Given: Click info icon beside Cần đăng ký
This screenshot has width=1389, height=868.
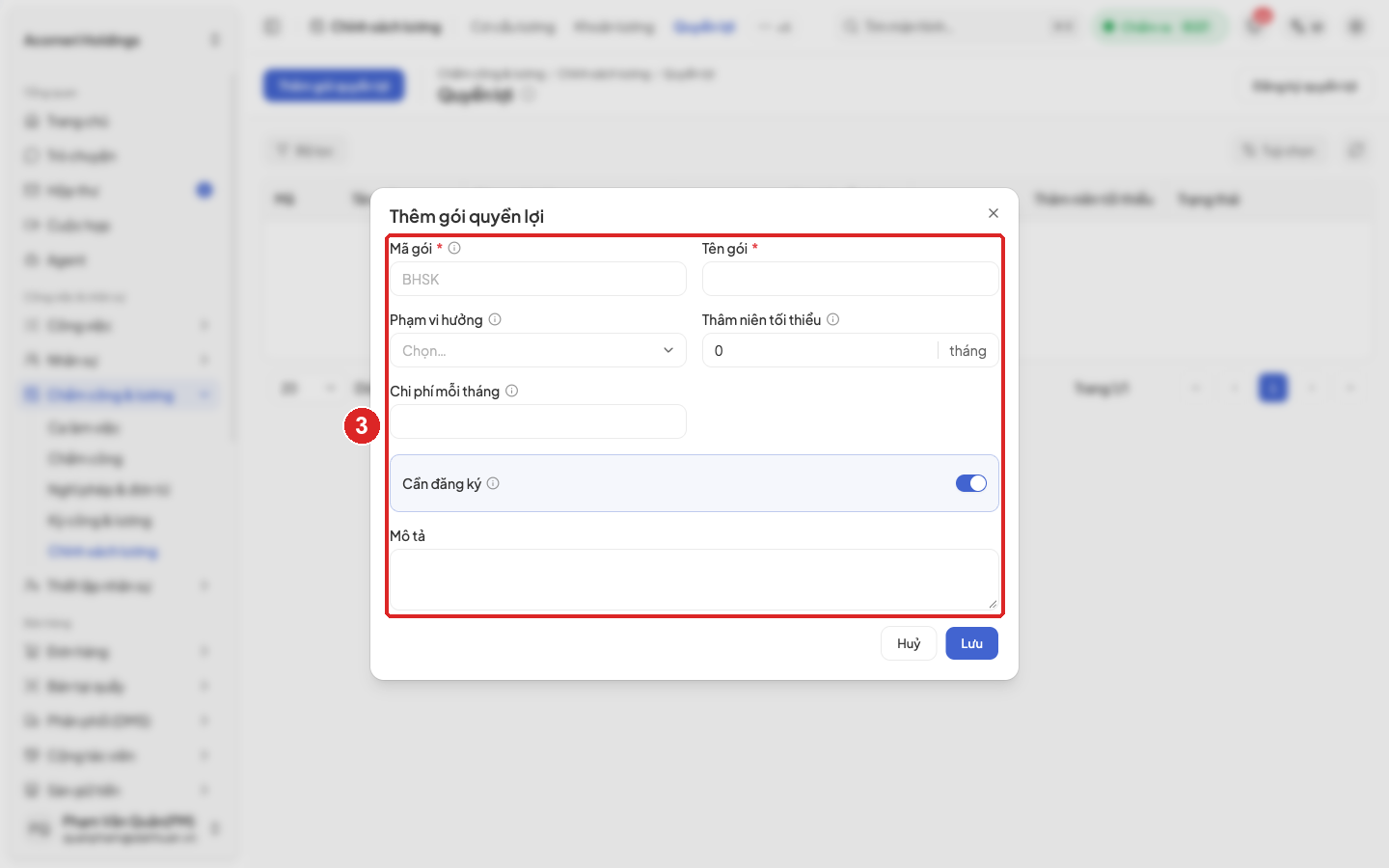Looking at the screenshot, I should [x=493, y=483].
